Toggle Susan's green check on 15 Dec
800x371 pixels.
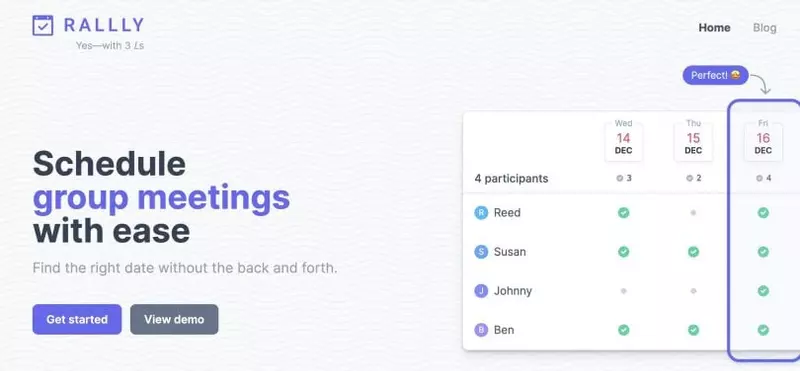(x=693, y=252)
